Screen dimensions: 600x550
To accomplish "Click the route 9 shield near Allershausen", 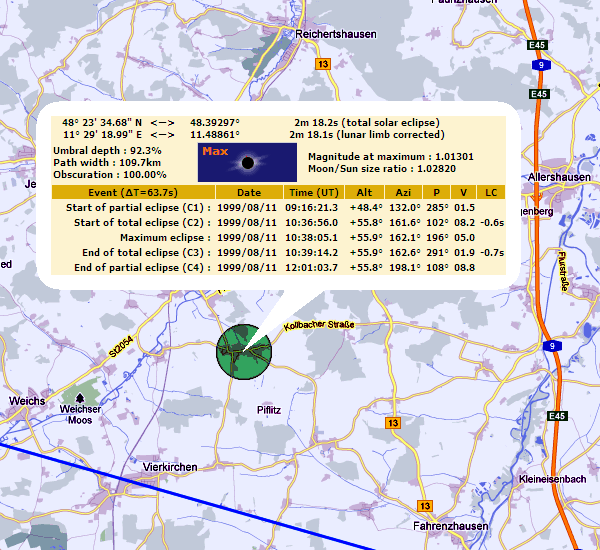I will tap(538, 67).
